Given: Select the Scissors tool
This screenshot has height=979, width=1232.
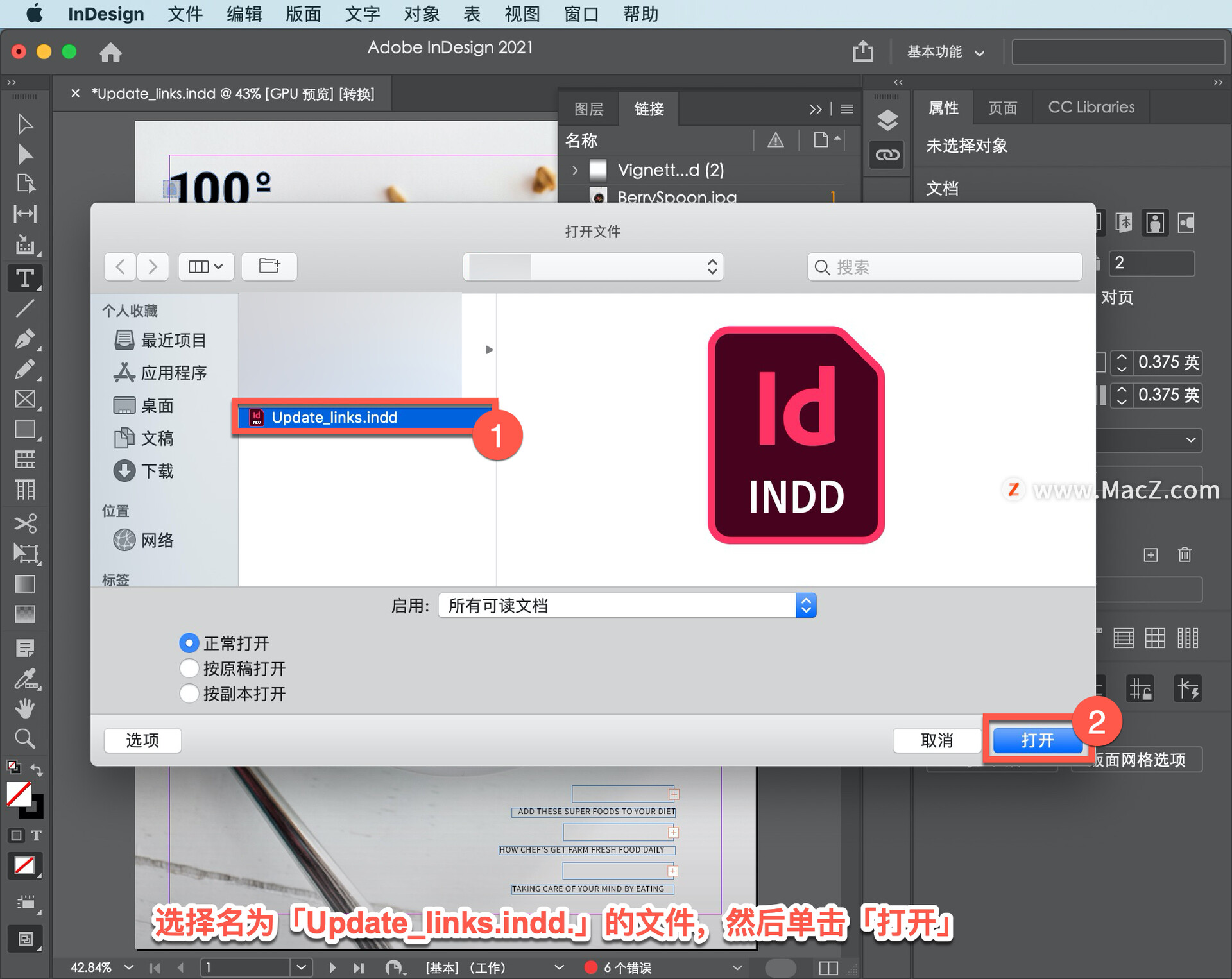Looking at the screenshot, I should [x=24, y=523].
